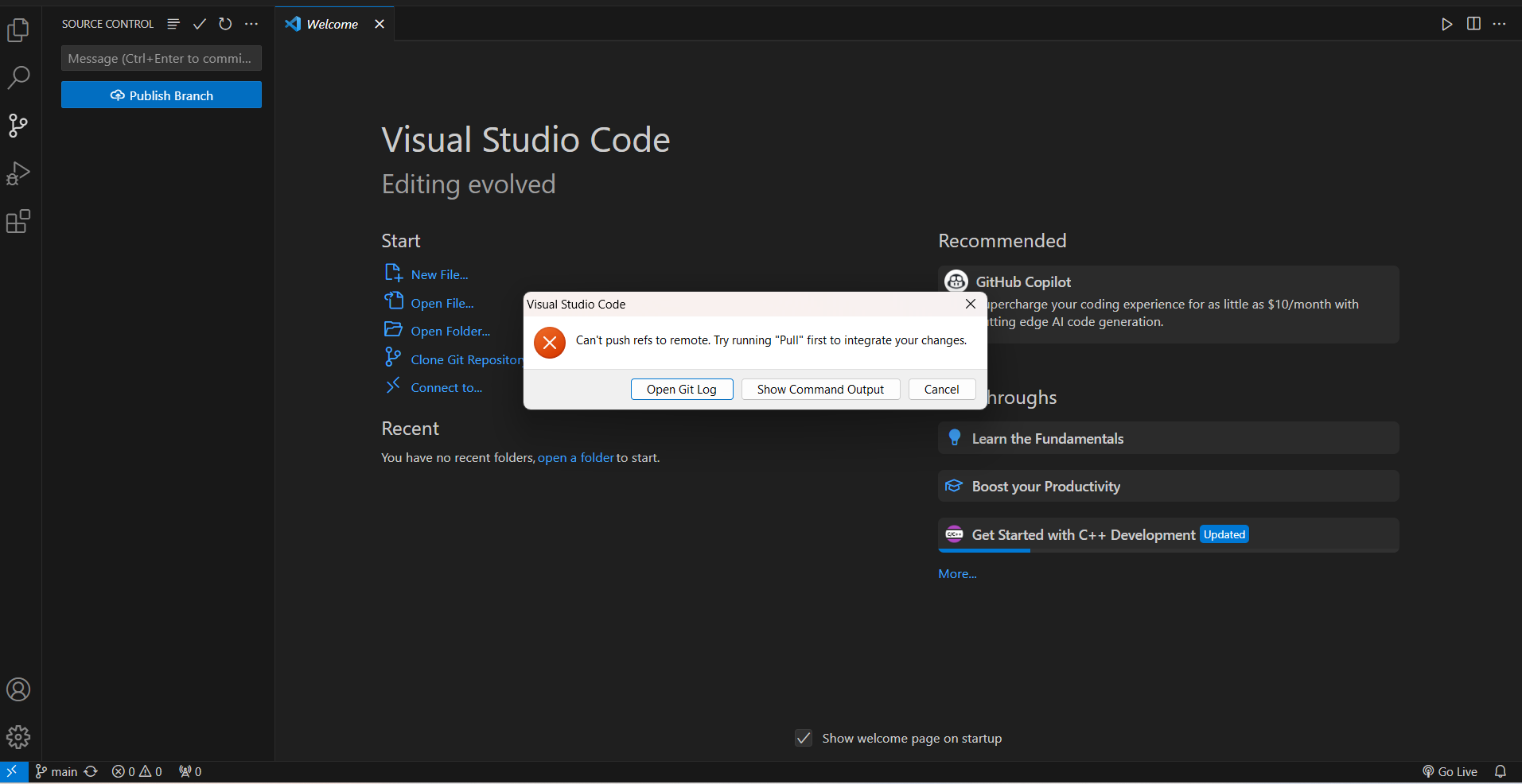Screen dimensions: 1522x784
Task: Click the open a folder link
Action: click(575, 458)
